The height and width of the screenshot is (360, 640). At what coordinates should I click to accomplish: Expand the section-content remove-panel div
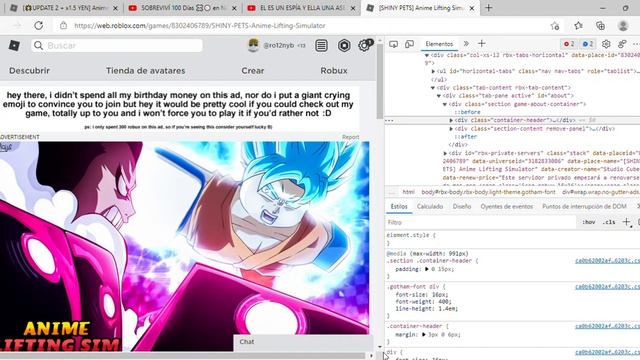pyautogui.click(x=451, y=129)
